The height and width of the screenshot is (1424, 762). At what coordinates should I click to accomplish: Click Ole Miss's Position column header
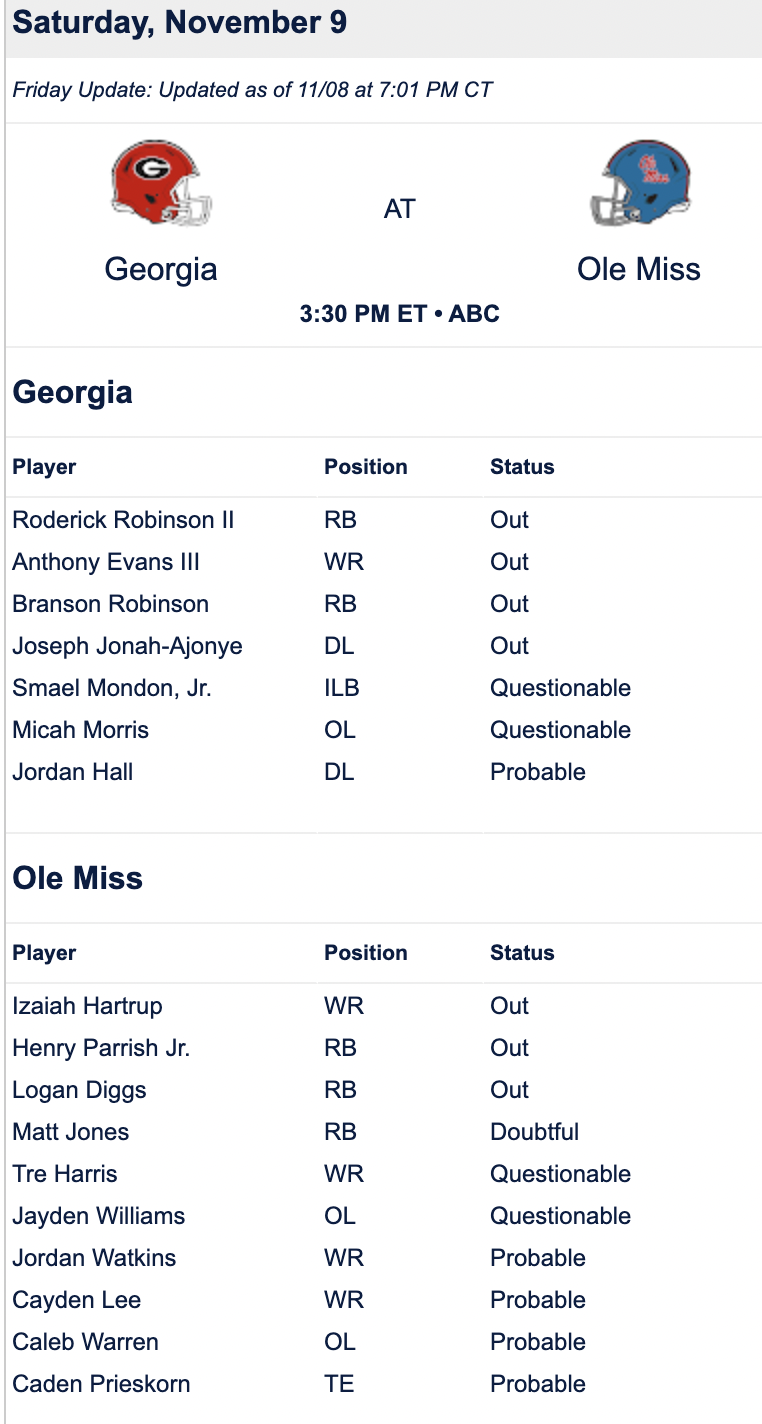pos(366,953)
